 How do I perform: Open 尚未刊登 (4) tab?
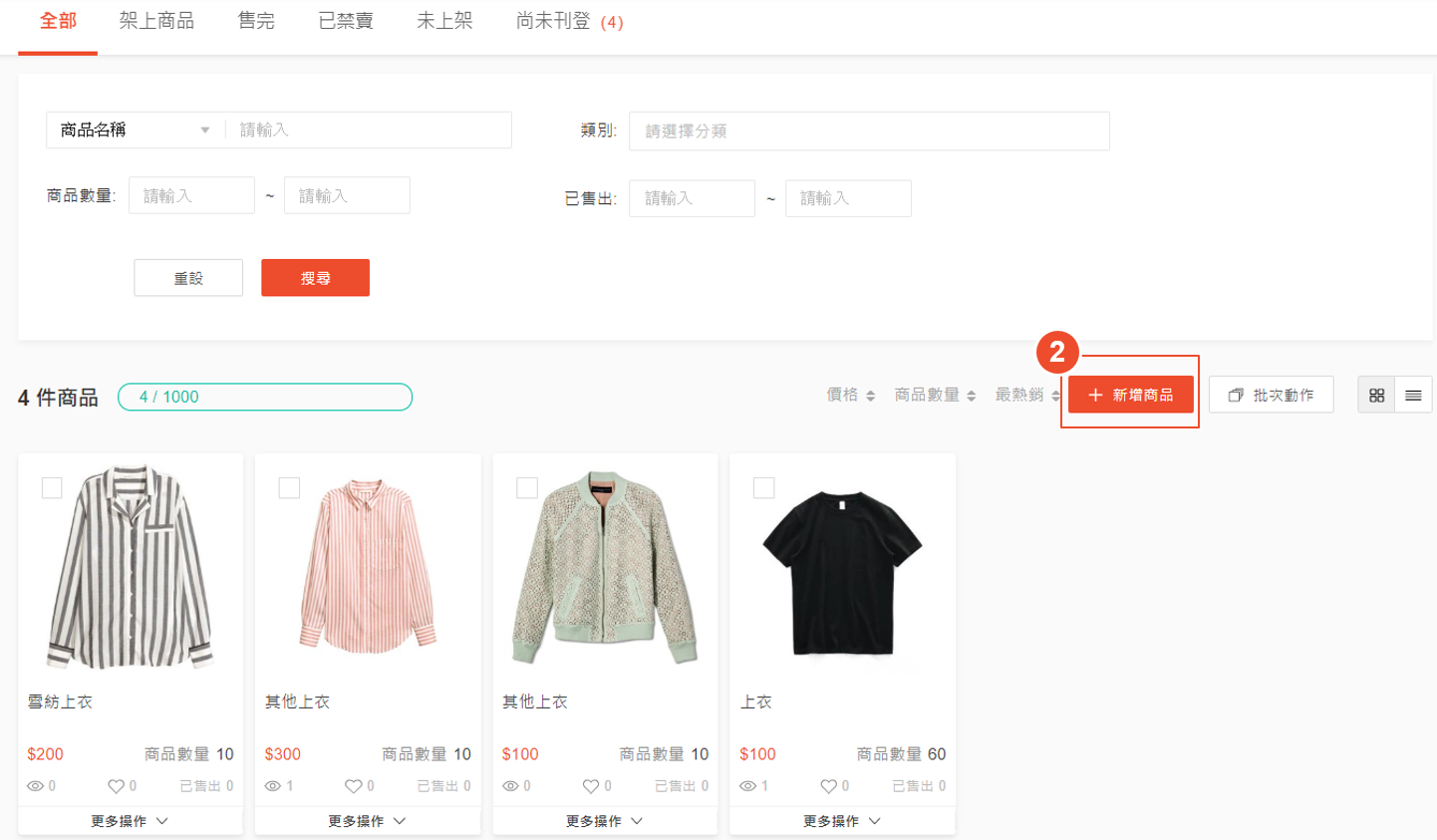point(570,21)
